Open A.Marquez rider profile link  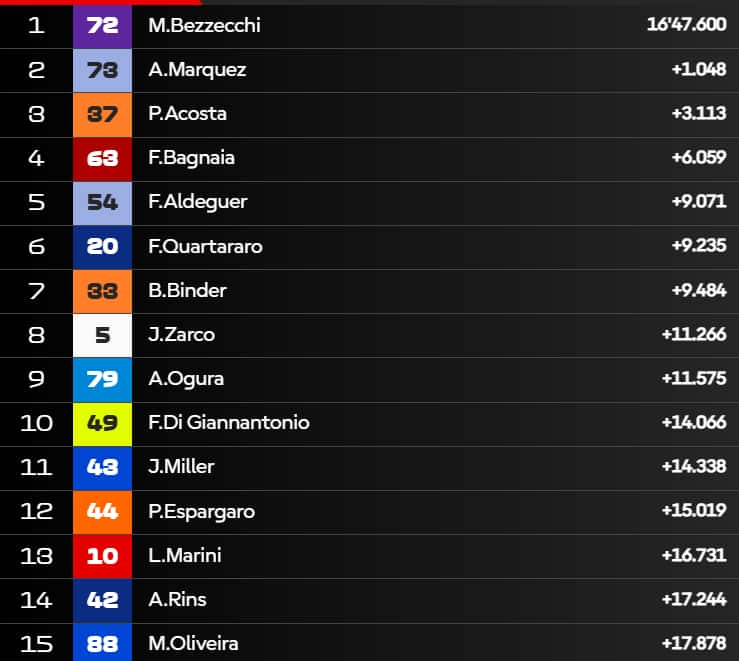pyautogui.click(x=197, y=70)
